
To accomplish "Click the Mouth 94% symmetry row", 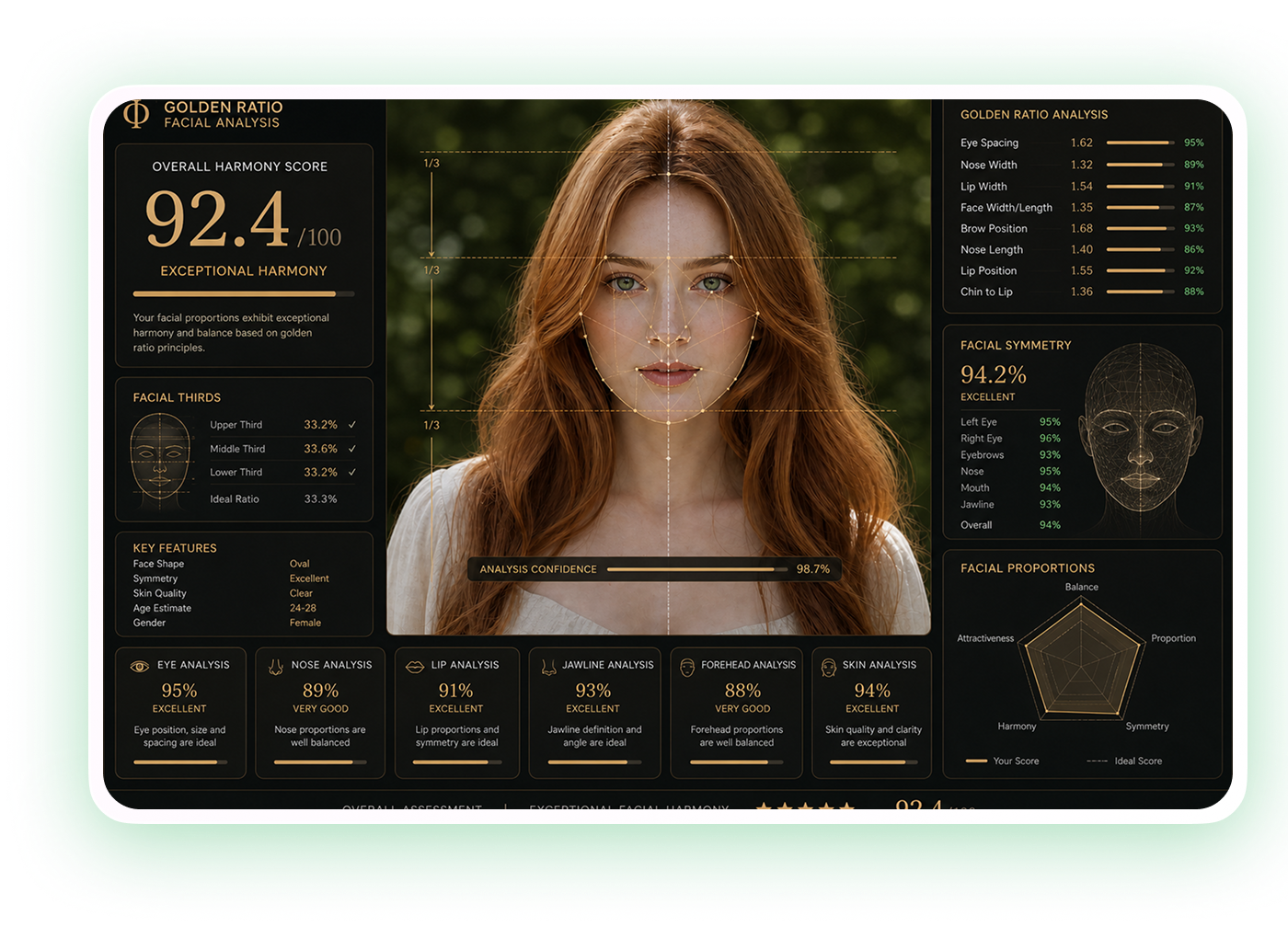I will [1010, 488].
